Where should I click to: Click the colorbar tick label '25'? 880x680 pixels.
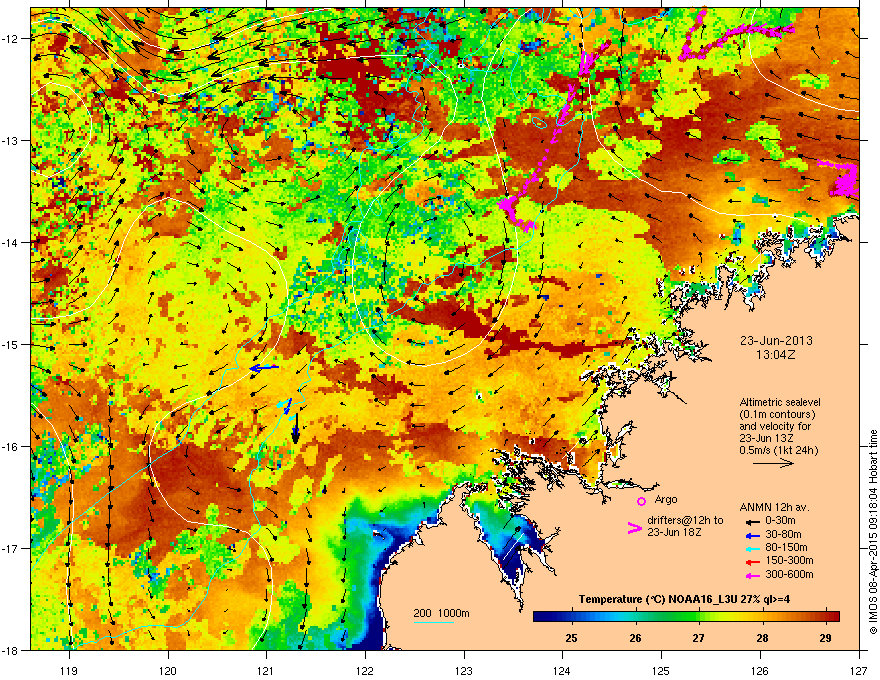pyautogui.click(x=571, y=638)
